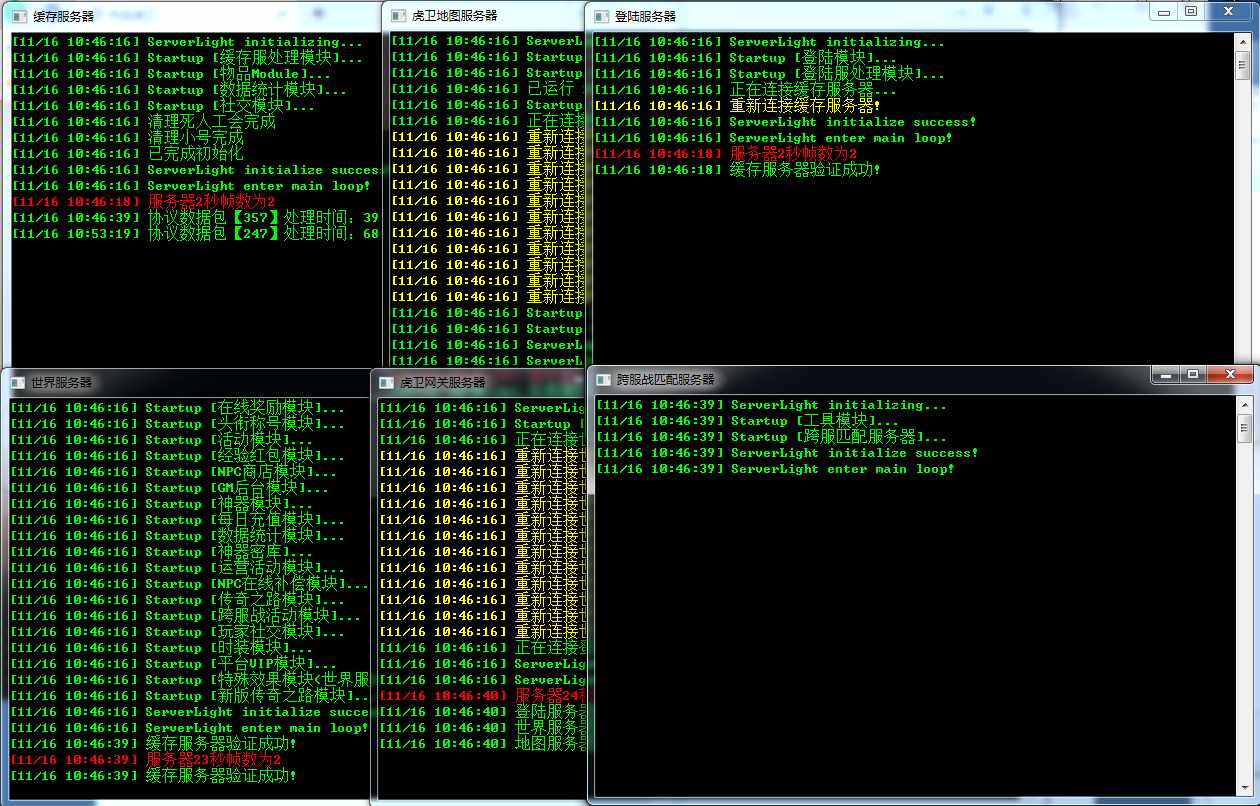1260x806 pixels.
Task: Click the 世界服务器 console window icon
Action: [x=17, y=383]
